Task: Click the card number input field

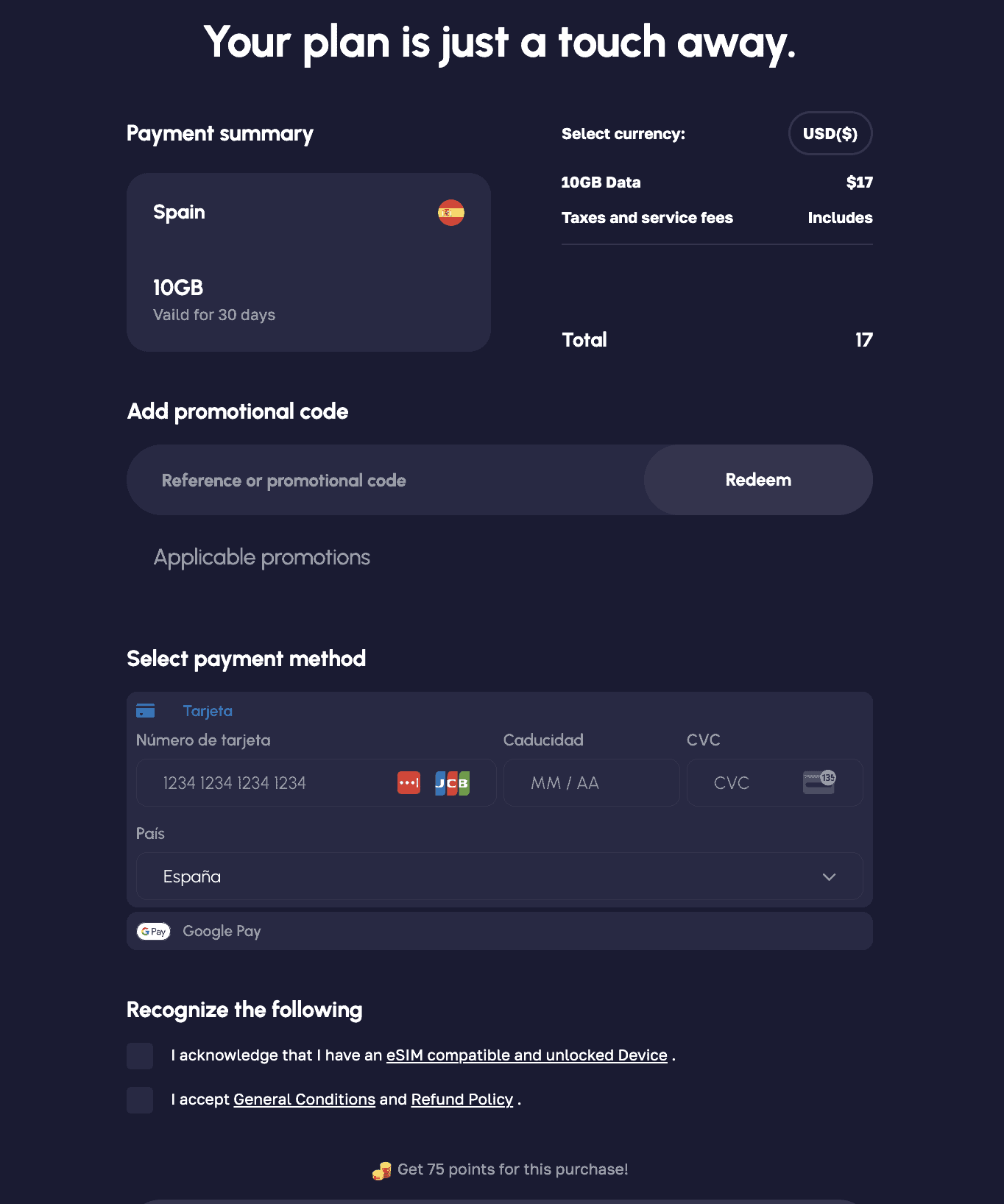Action: point(272,783)
